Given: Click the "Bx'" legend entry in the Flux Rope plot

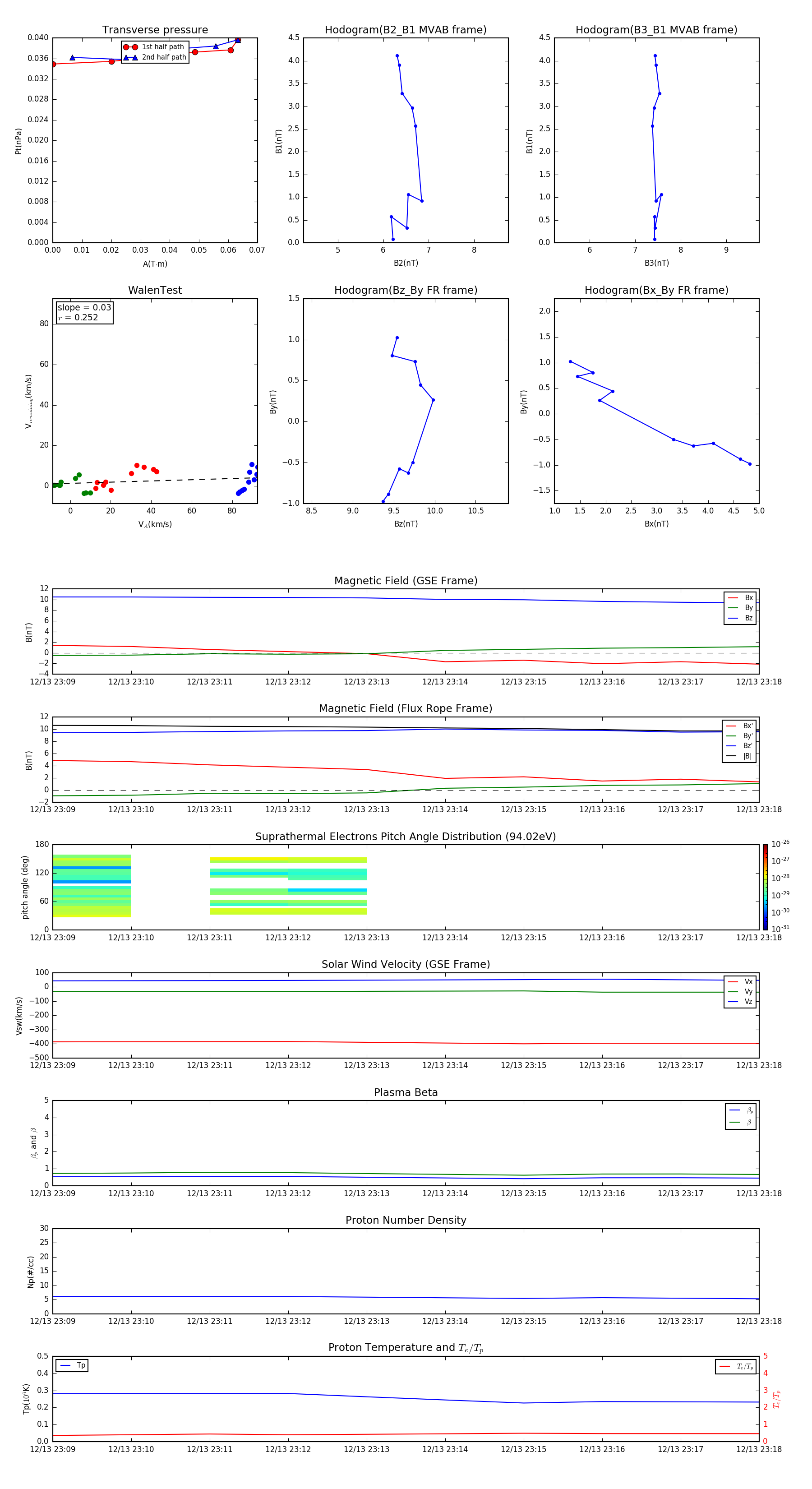Looking at the screenshot, I should (739, 726).
